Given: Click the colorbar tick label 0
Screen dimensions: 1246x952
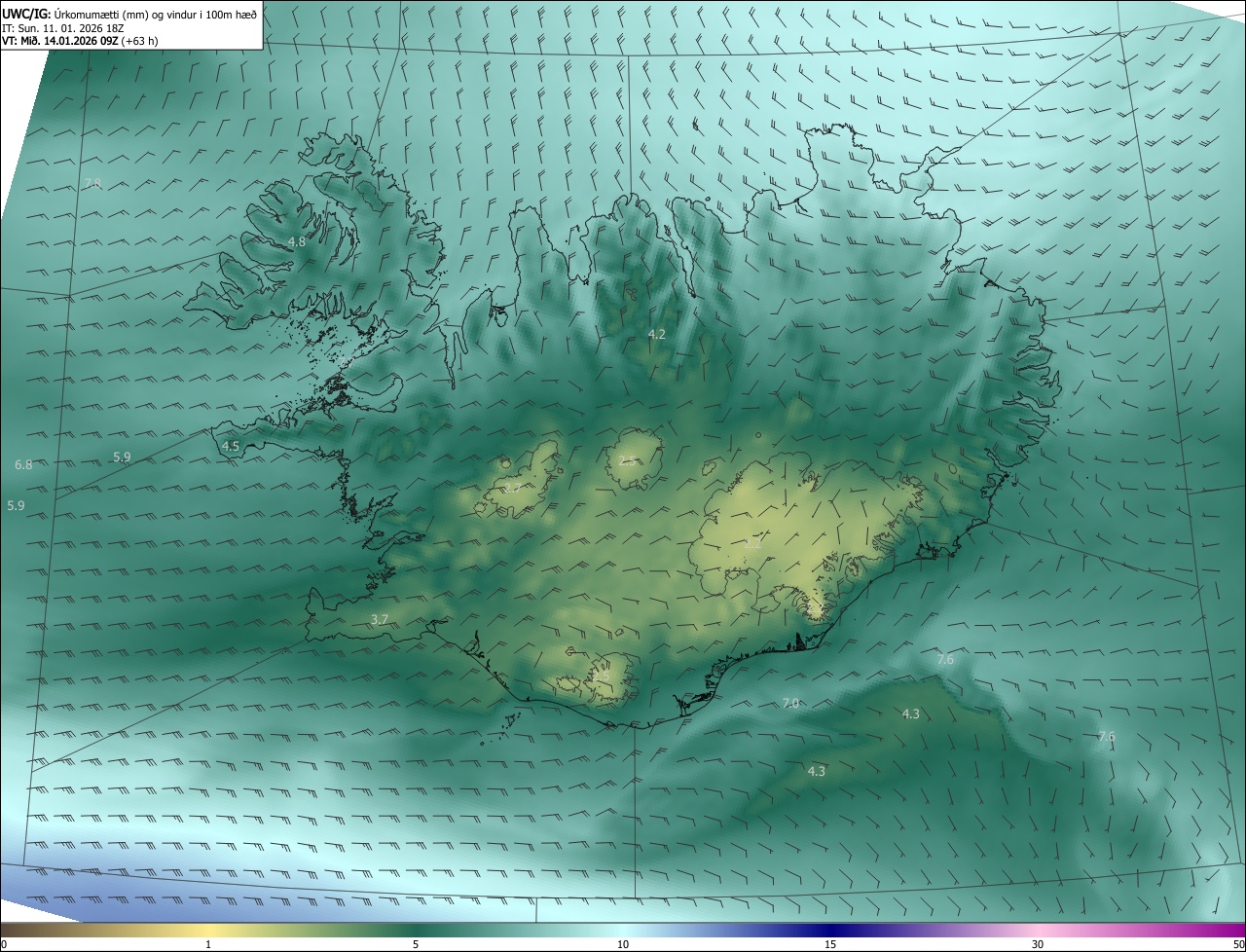Looking at the screenshot, I should [3, 944].
